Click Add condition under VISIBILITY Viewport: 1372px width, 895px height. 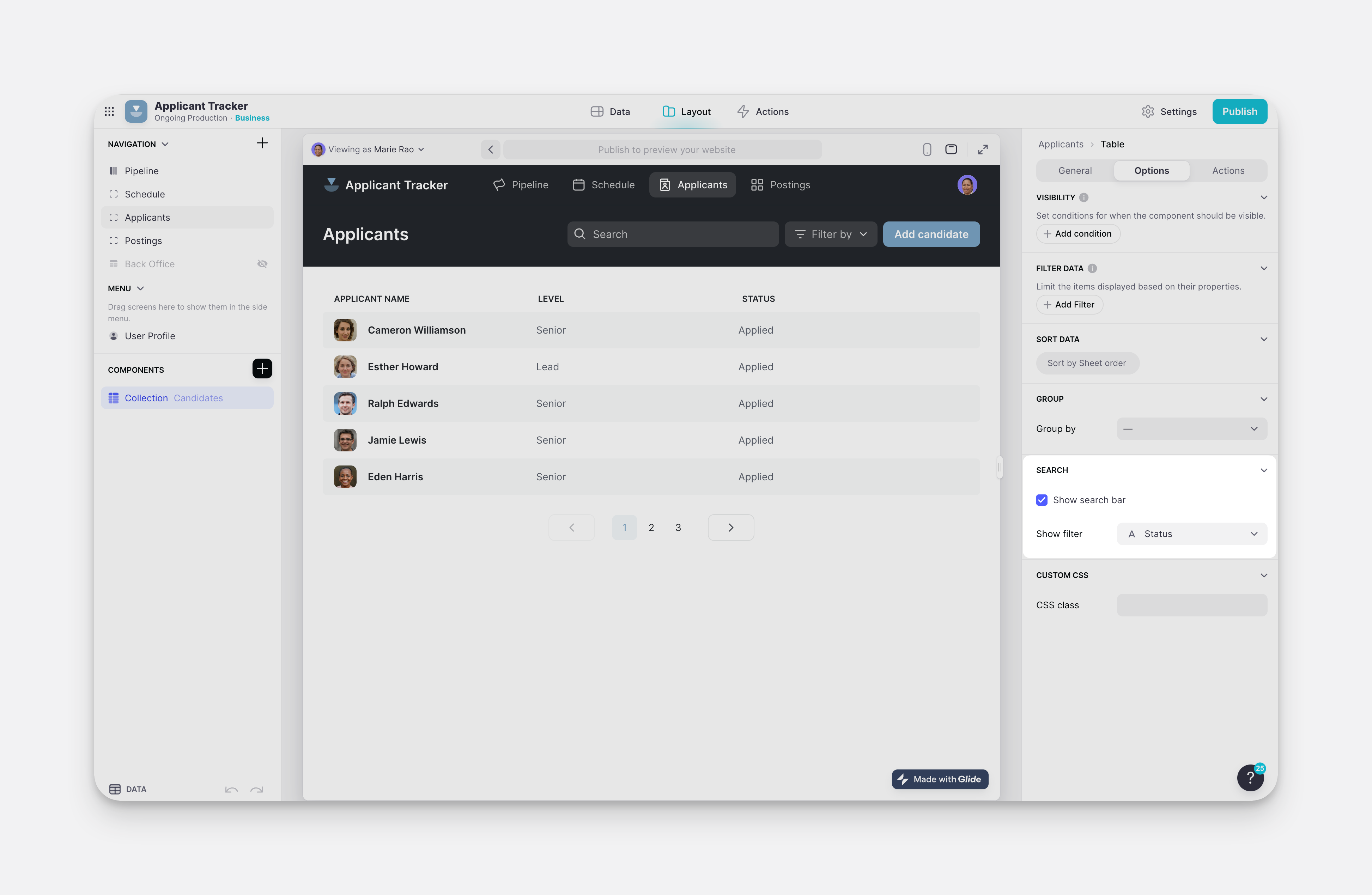point(1077,233)
